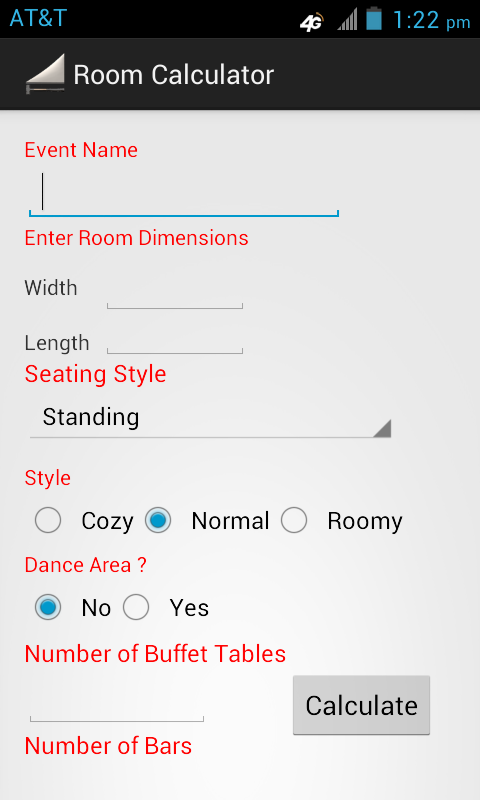Focus the Length input field
This screenshot has height=800, width=480.
click(174, 339)
